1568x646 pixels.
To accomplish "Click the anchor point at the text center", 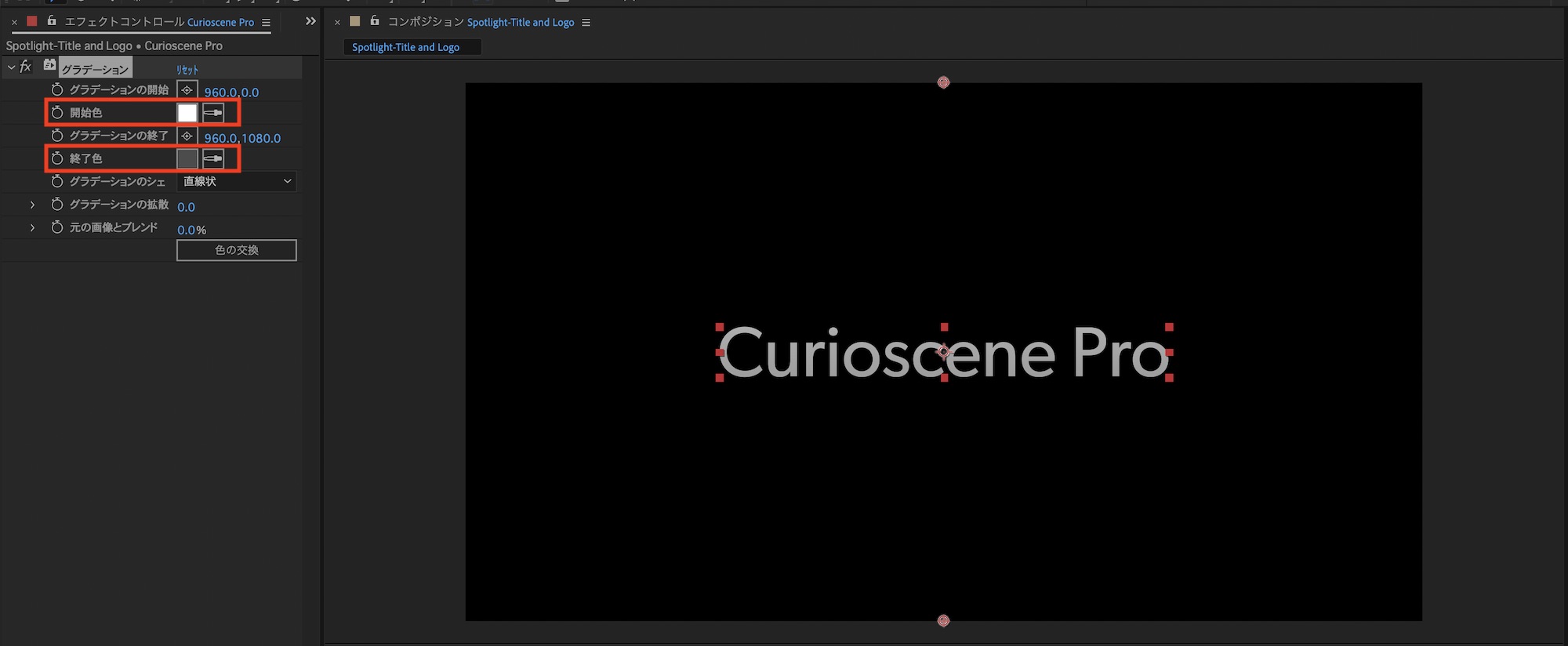I will tap(944, 352).
